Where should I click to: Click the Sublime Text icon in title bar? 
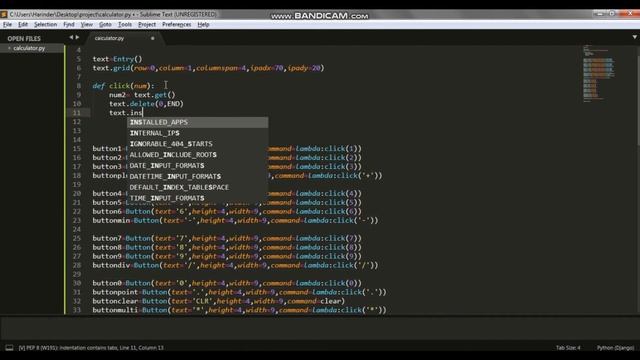4,14
